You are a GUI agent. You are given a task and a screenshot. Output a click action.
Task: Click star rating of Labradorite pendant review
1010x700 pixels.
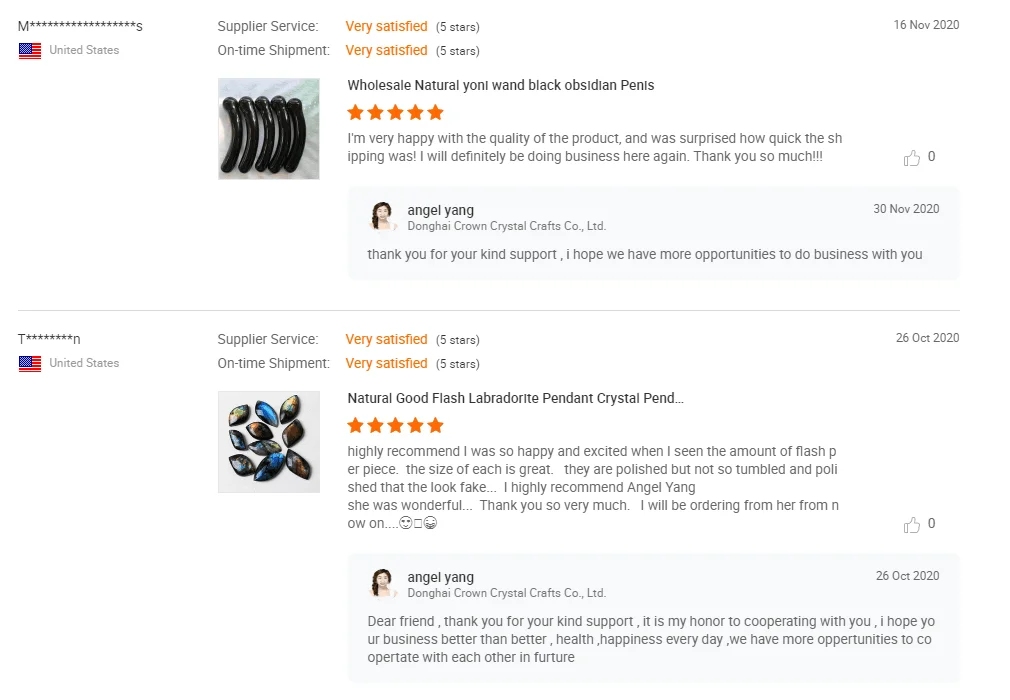[395, 425]
